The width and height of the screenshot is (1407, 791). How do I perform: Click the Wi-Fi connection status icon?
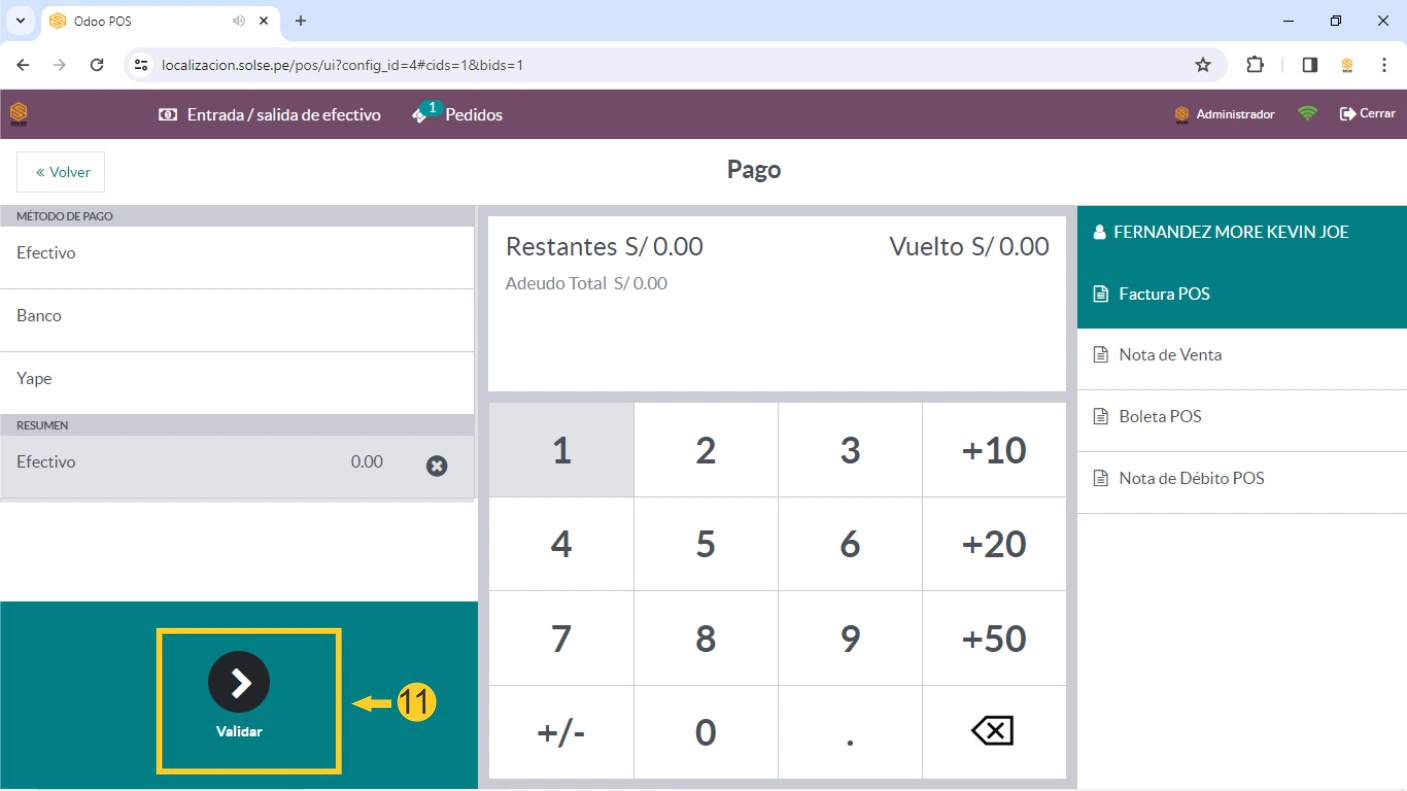click(x=1307, y=114)
